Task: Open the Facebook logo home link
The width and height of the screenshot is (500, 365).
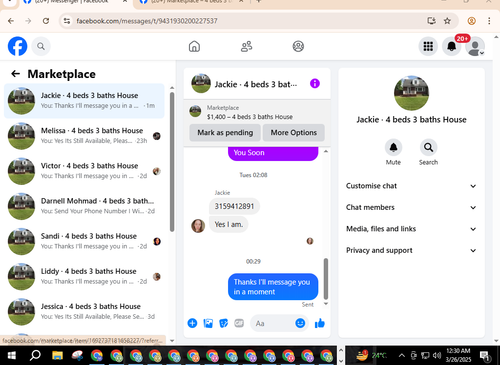Action: click(17, 46)
